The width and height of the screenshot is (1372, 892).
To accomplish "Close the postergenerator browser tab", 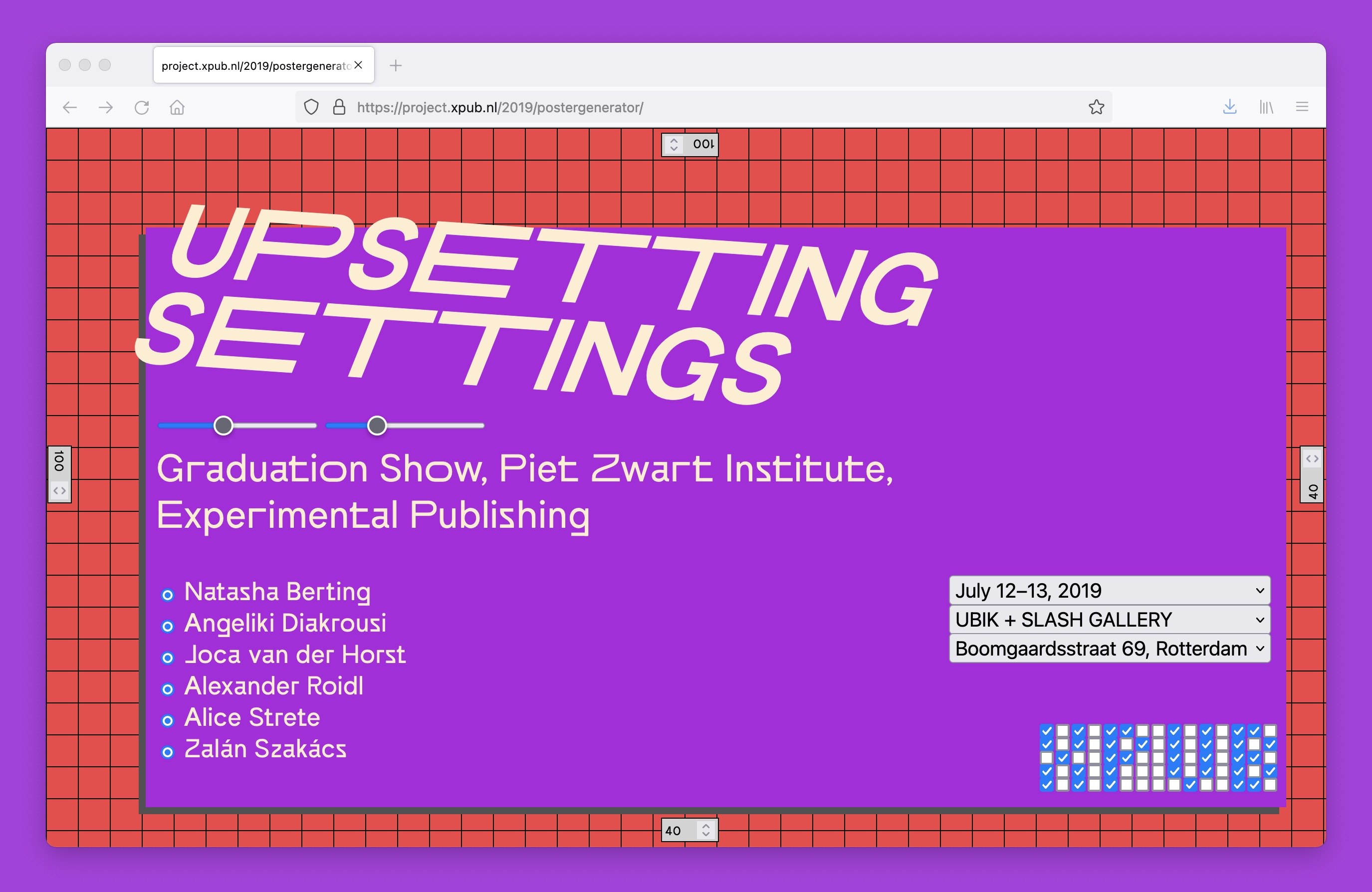I will [x=359, y=65].
